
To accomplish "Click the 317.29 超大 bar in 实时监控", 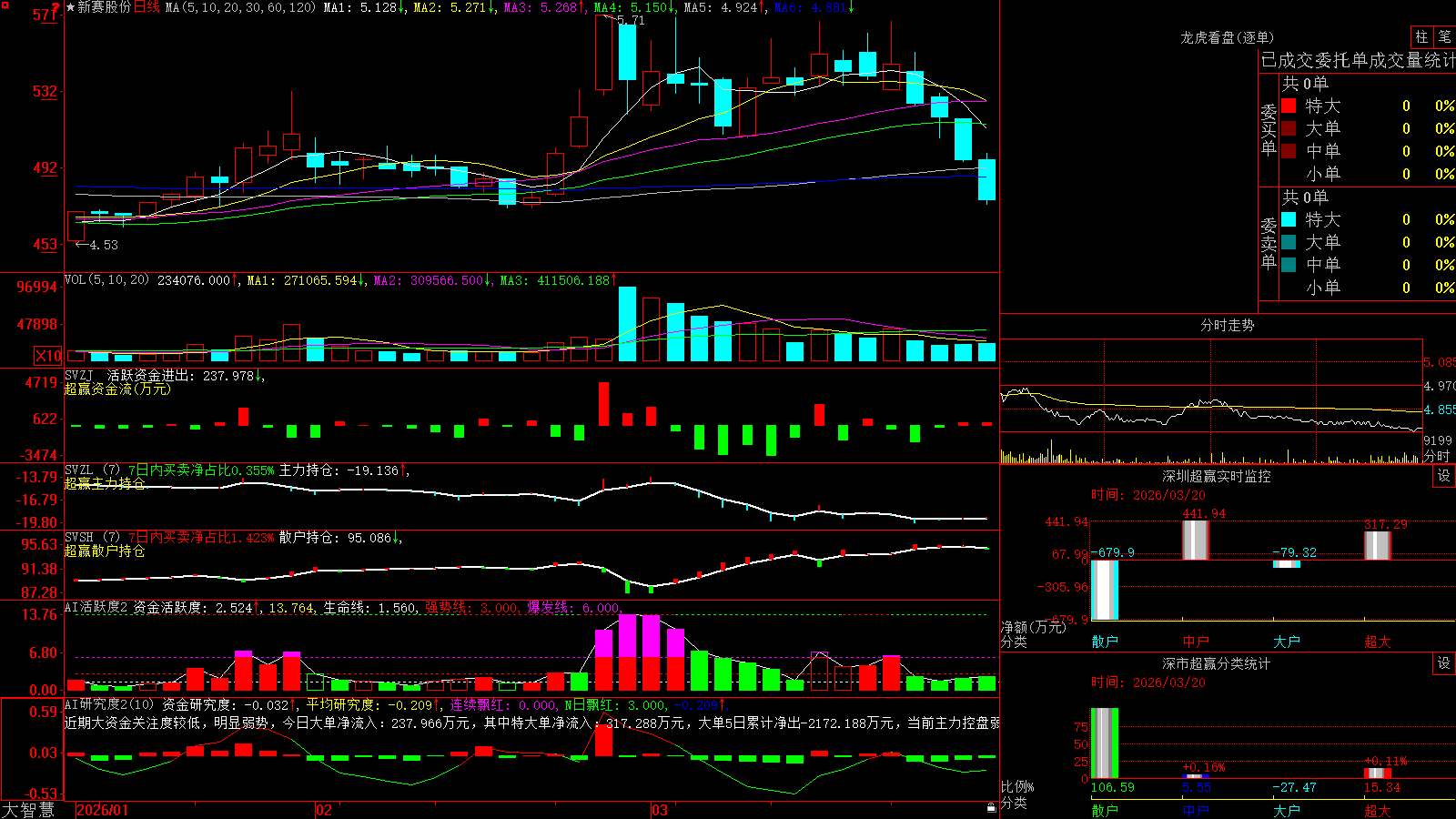I will (1377, 546).
